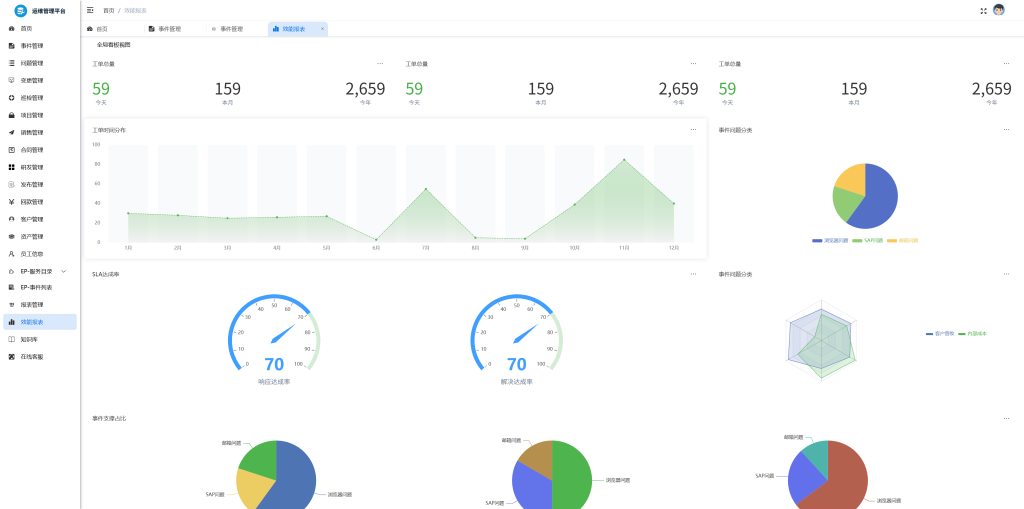Image resolution: width=1024 pixels, height=509 pixels.
Task: Open the more menu on 工单时间分布 card
Action: coord(693,130)
